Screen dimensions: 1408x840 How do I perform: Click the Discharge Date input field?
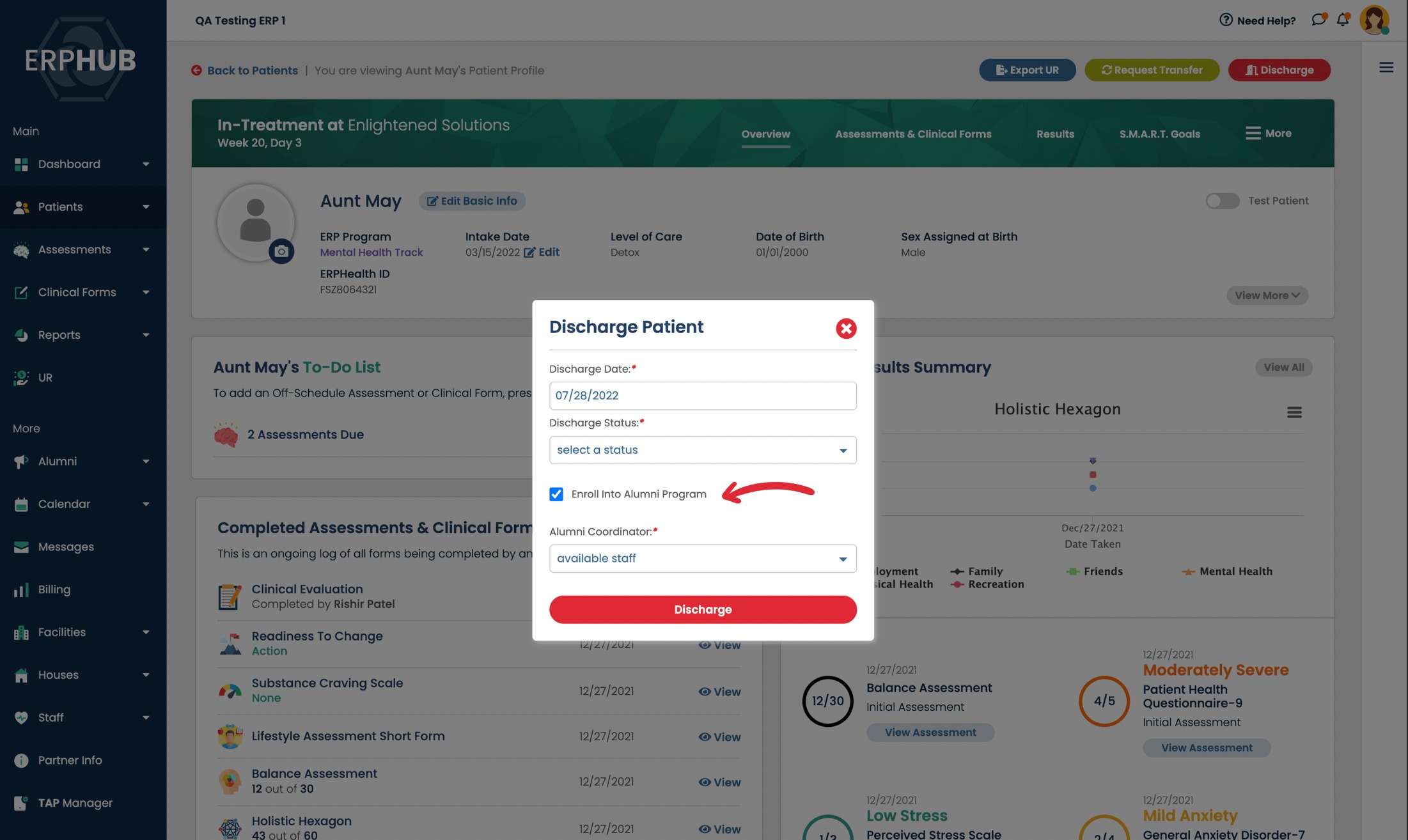coord(703,396)
